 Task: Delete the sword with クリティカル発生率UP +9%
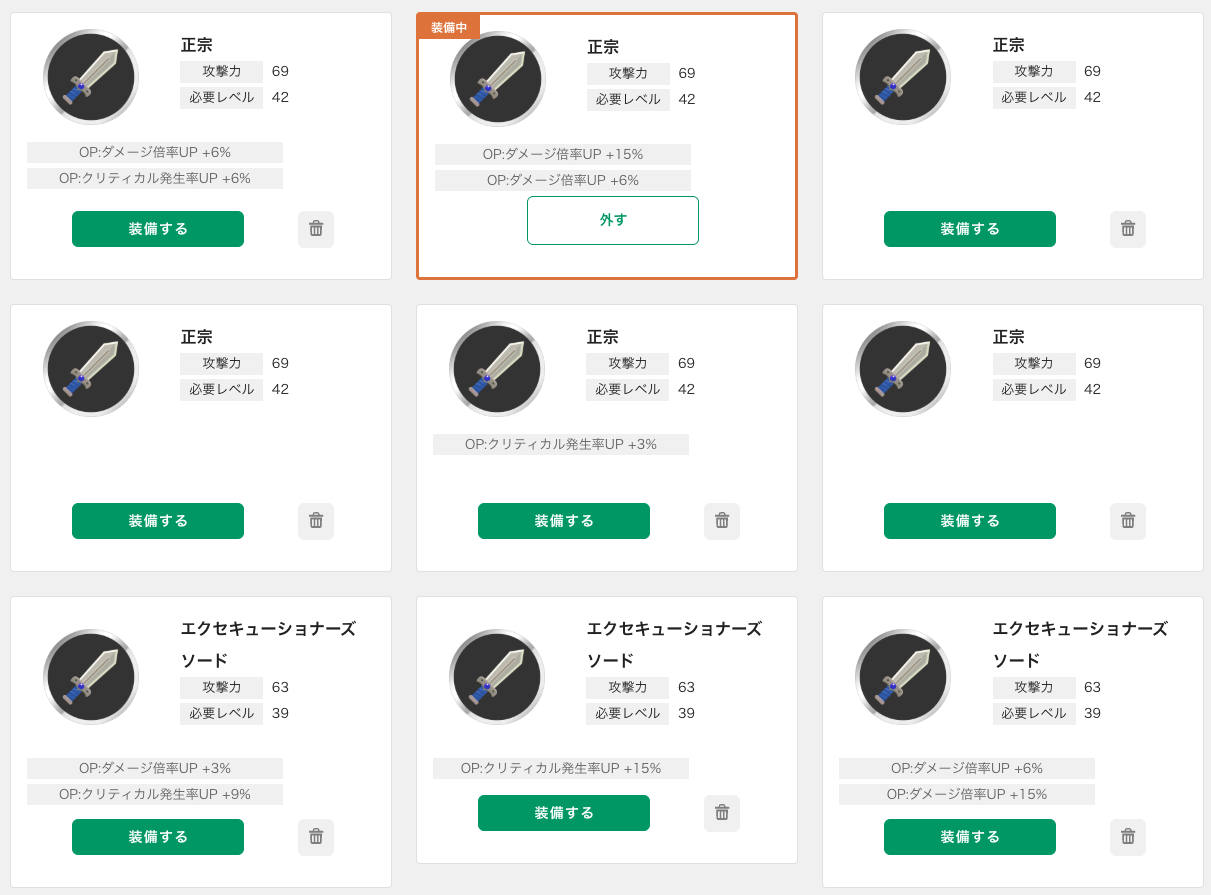pyautogui.click(x=316, y=837)
